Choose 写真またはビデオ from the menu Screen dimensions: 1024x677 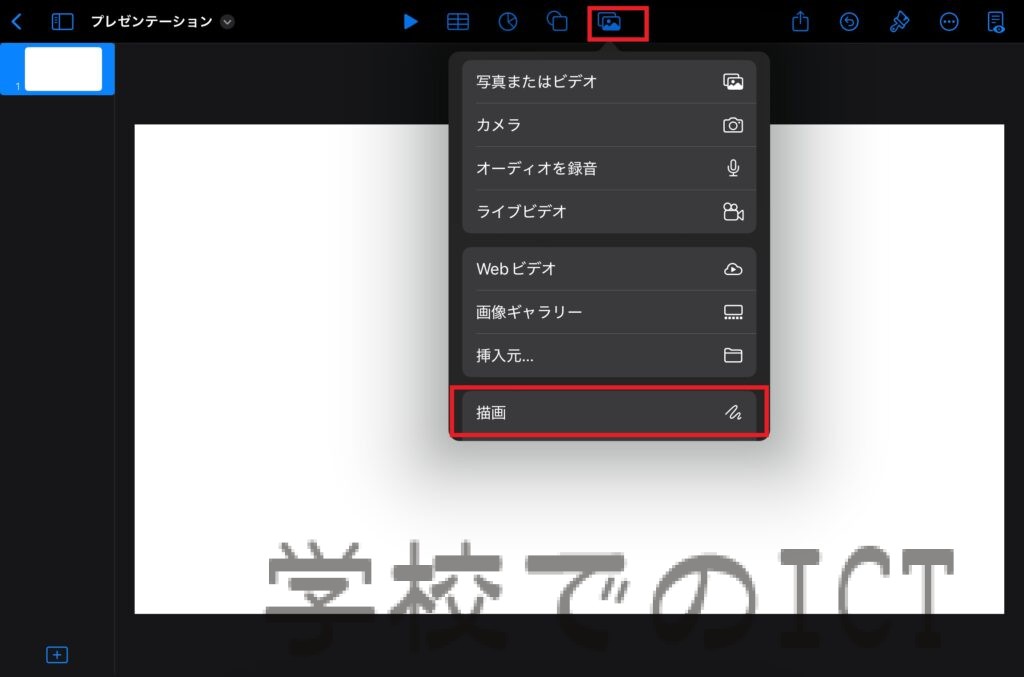click(609, 82)
